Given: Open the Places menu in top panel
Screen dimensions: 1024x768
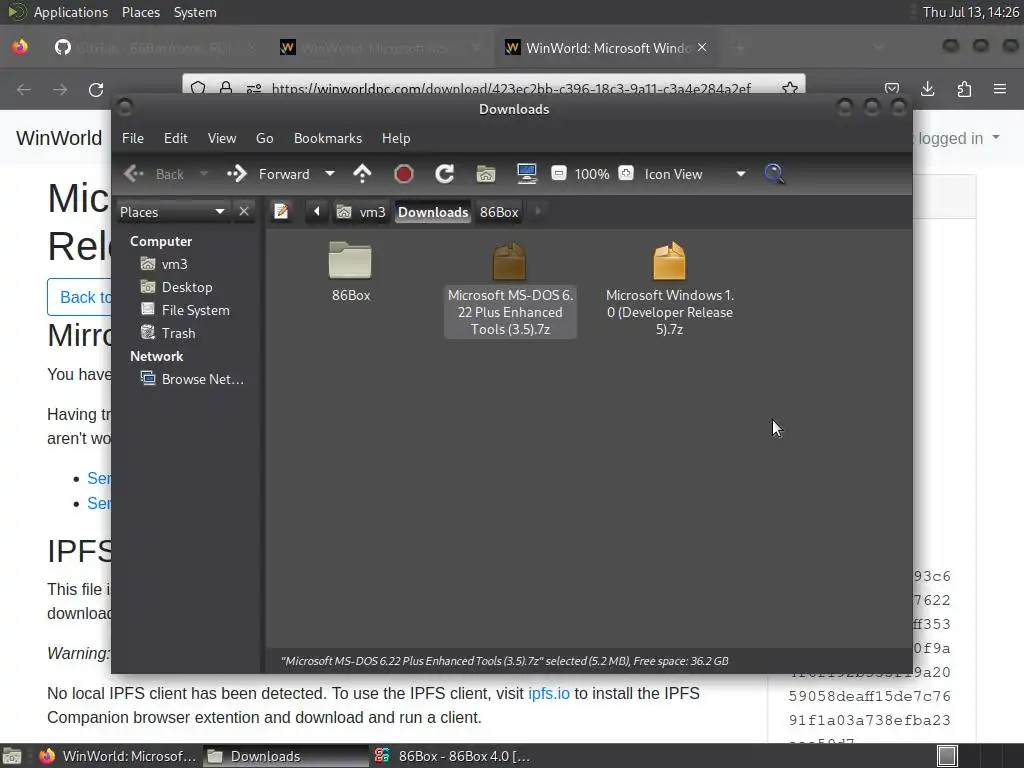Looking at the screenshot, I should [x=141, y=12].
